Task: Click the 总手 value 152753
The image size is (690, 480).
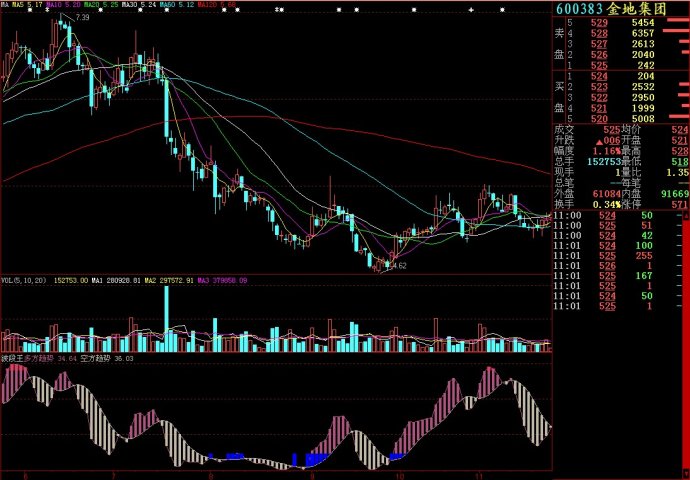Action: [x=604, y=162]
